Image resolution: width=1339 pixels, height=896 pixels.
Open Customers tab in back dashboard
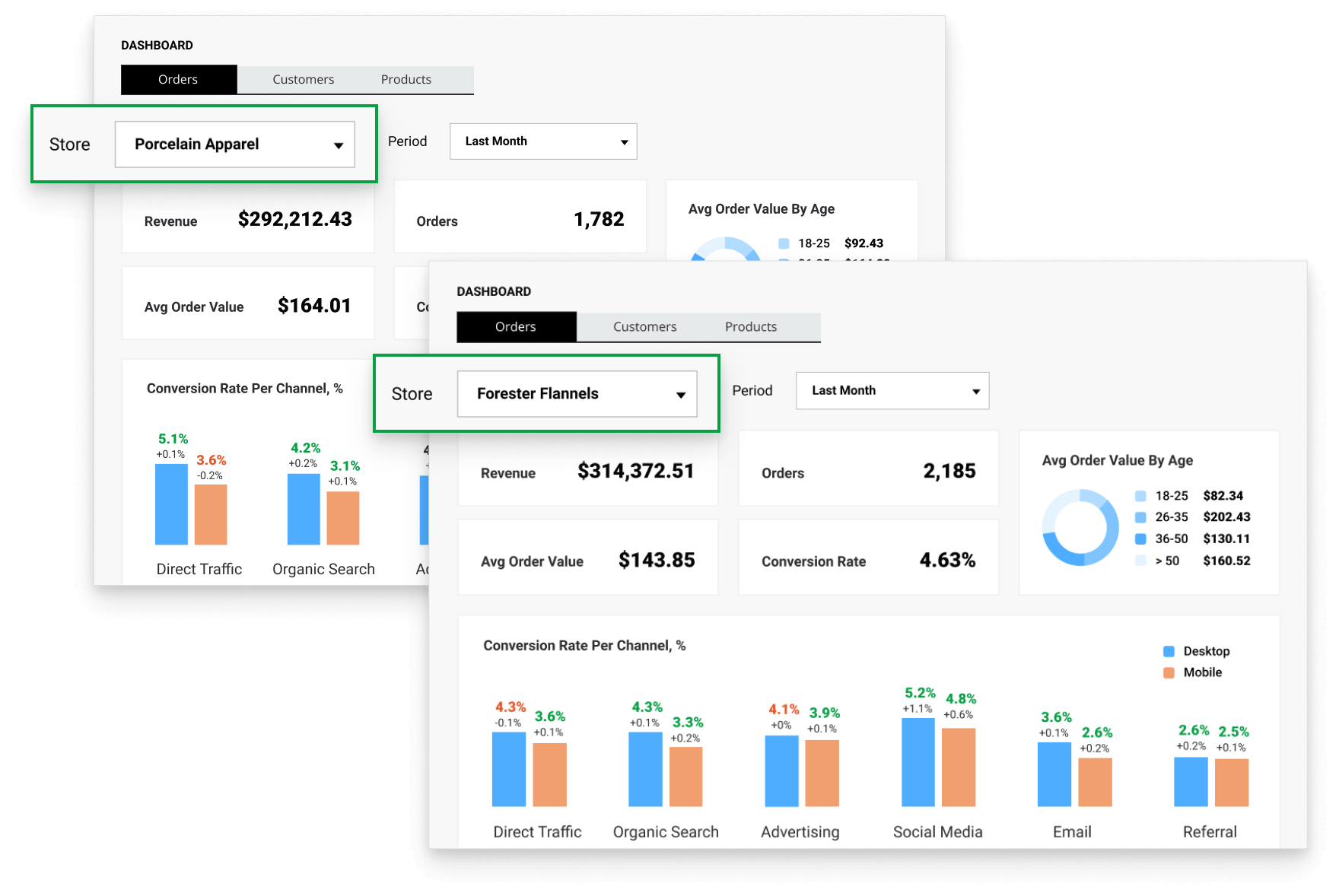(x=303, y=80)
